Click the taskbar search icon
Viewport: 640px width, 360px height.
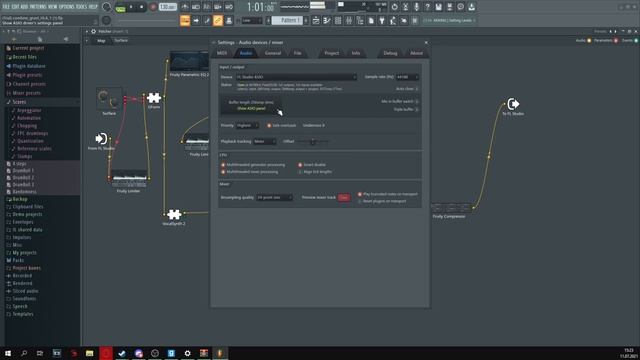[x=24, y=353]
